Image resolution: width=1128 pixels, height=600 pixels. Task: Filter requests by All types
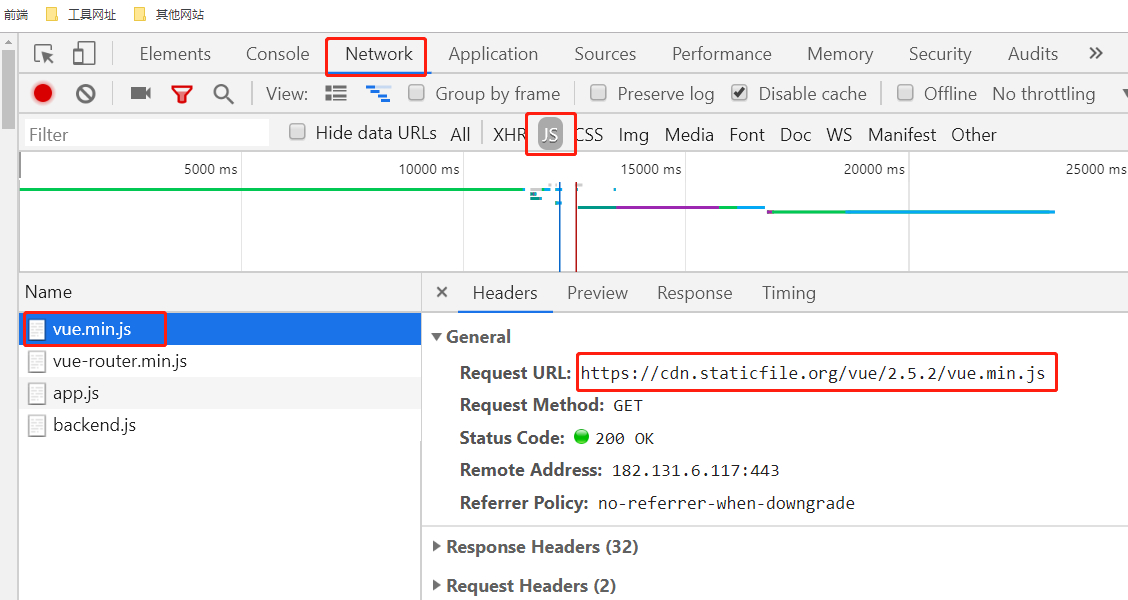pyautogui.click(x=460, y=135)
